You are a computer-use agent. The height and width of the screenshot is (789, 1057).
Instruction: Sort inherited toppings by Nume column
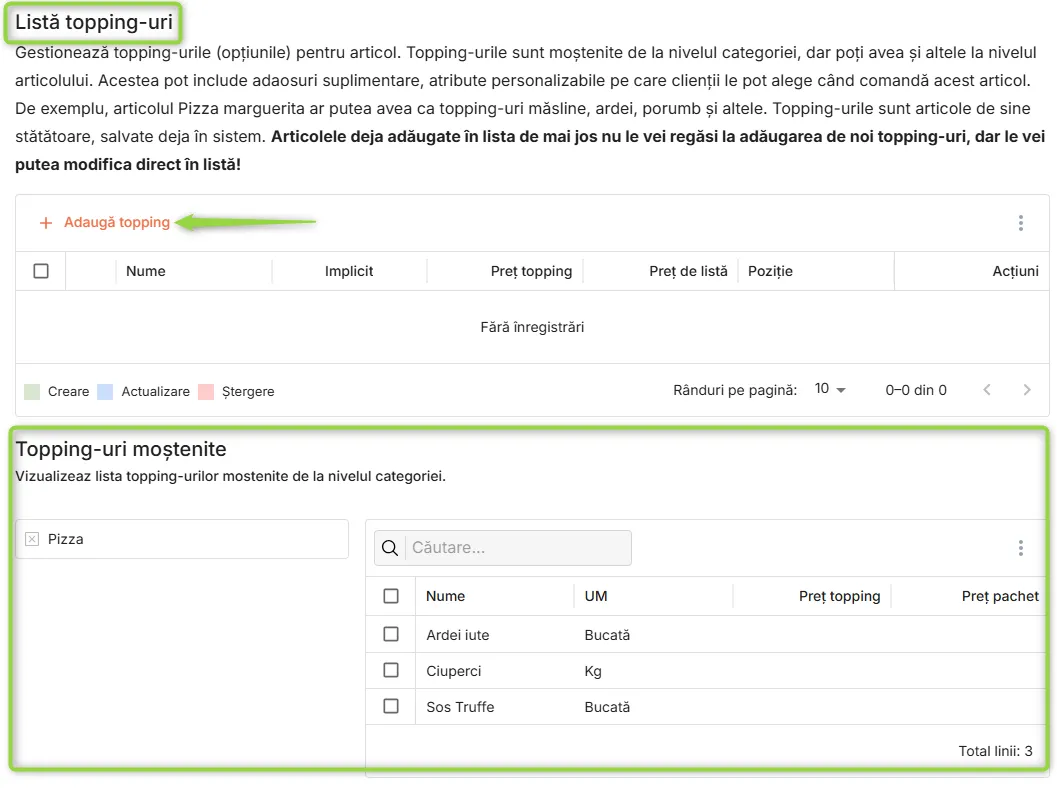(445, 596)
